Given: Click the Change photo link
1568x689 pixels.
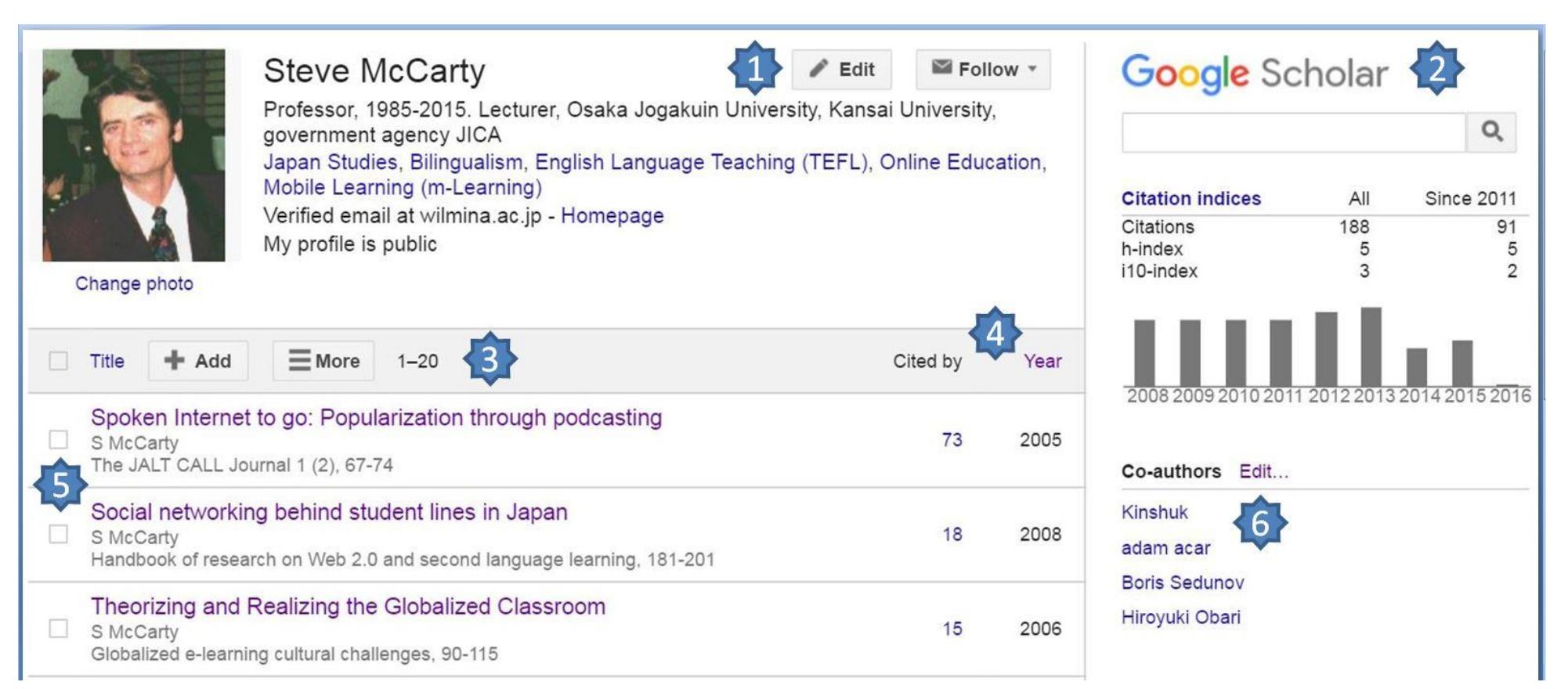Looking at the screenshot, I should tap(134, 283).
